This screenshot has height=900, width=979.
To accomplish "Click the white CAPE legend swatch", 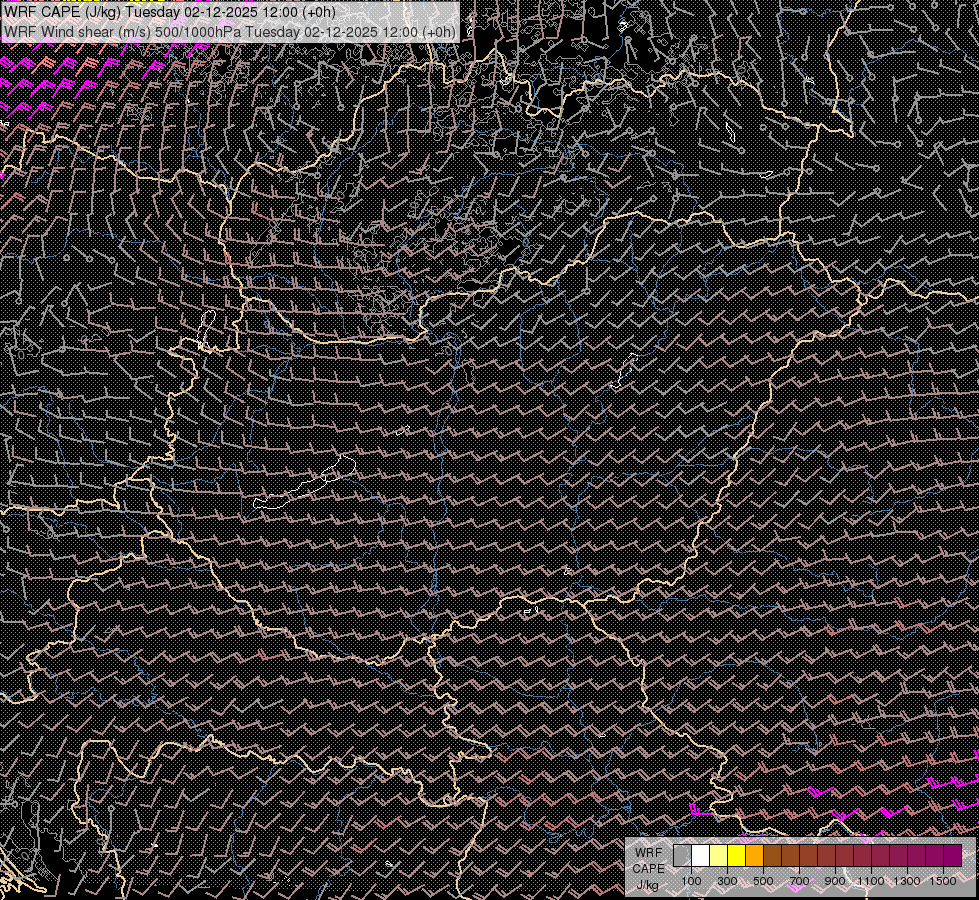I will pyautogui.click(x=701, y=856).
